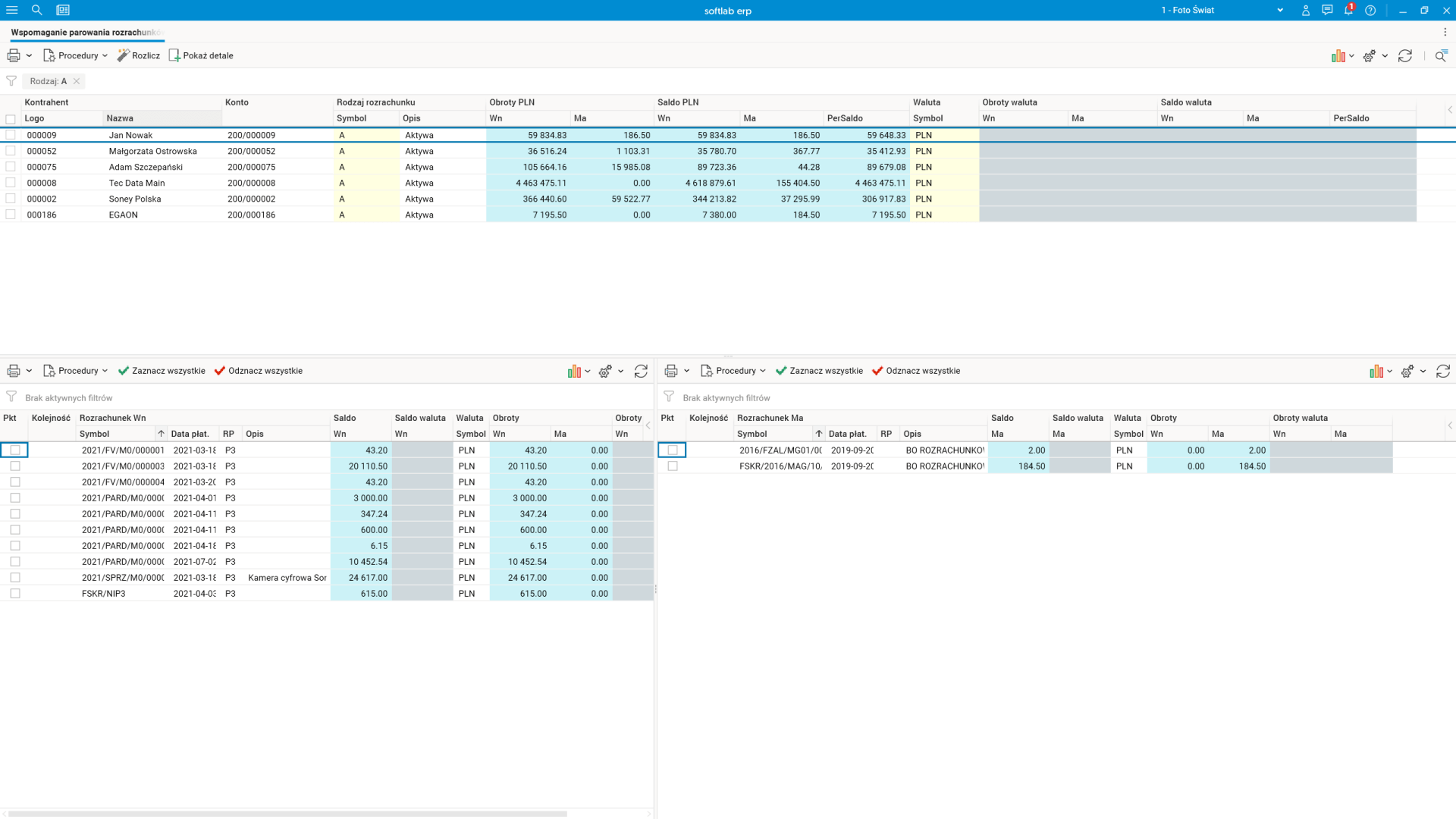Remove the Rodzaj: A filter chip
Viewport: 1456px width, 819px height.
tap(77, 81)
